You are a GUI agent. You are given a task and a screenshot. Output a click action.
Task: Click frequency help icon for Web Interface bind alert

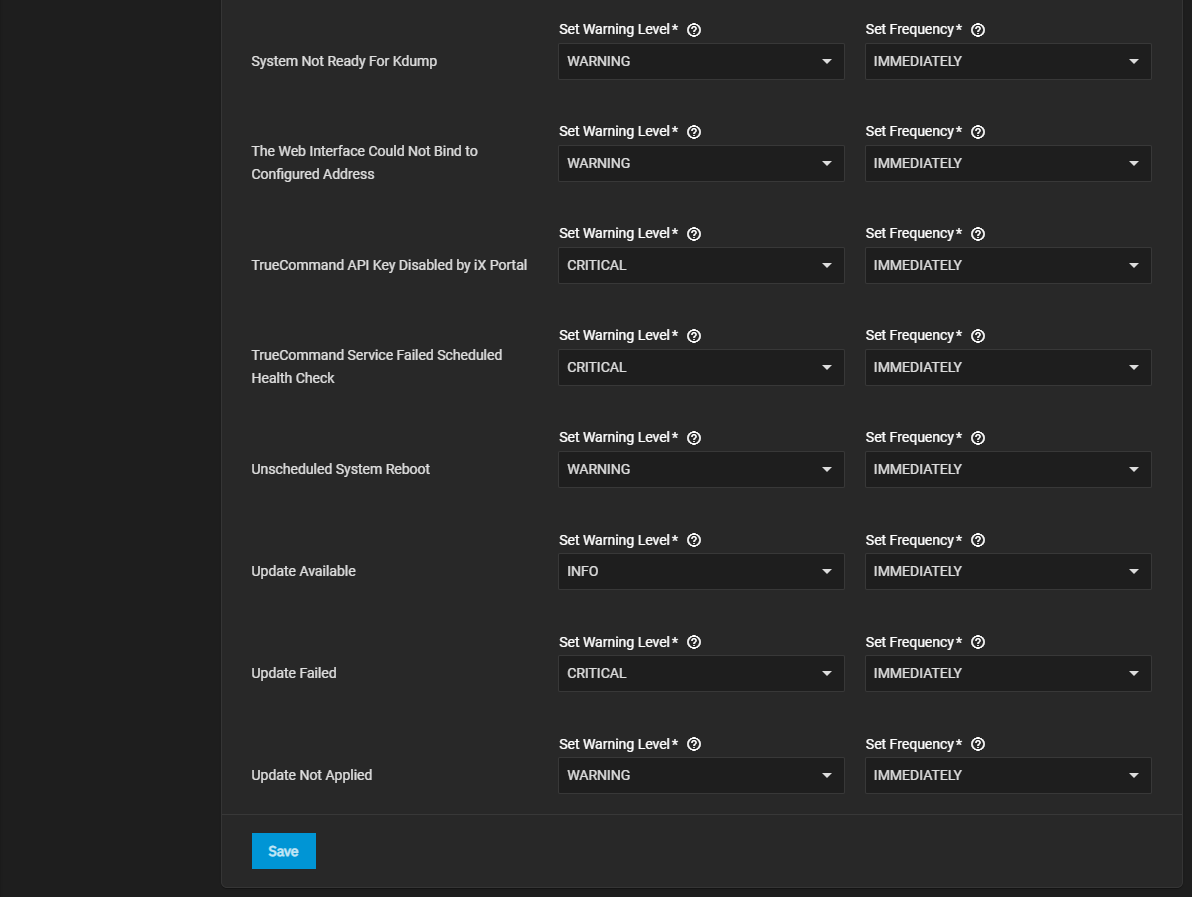click(978, 132)
